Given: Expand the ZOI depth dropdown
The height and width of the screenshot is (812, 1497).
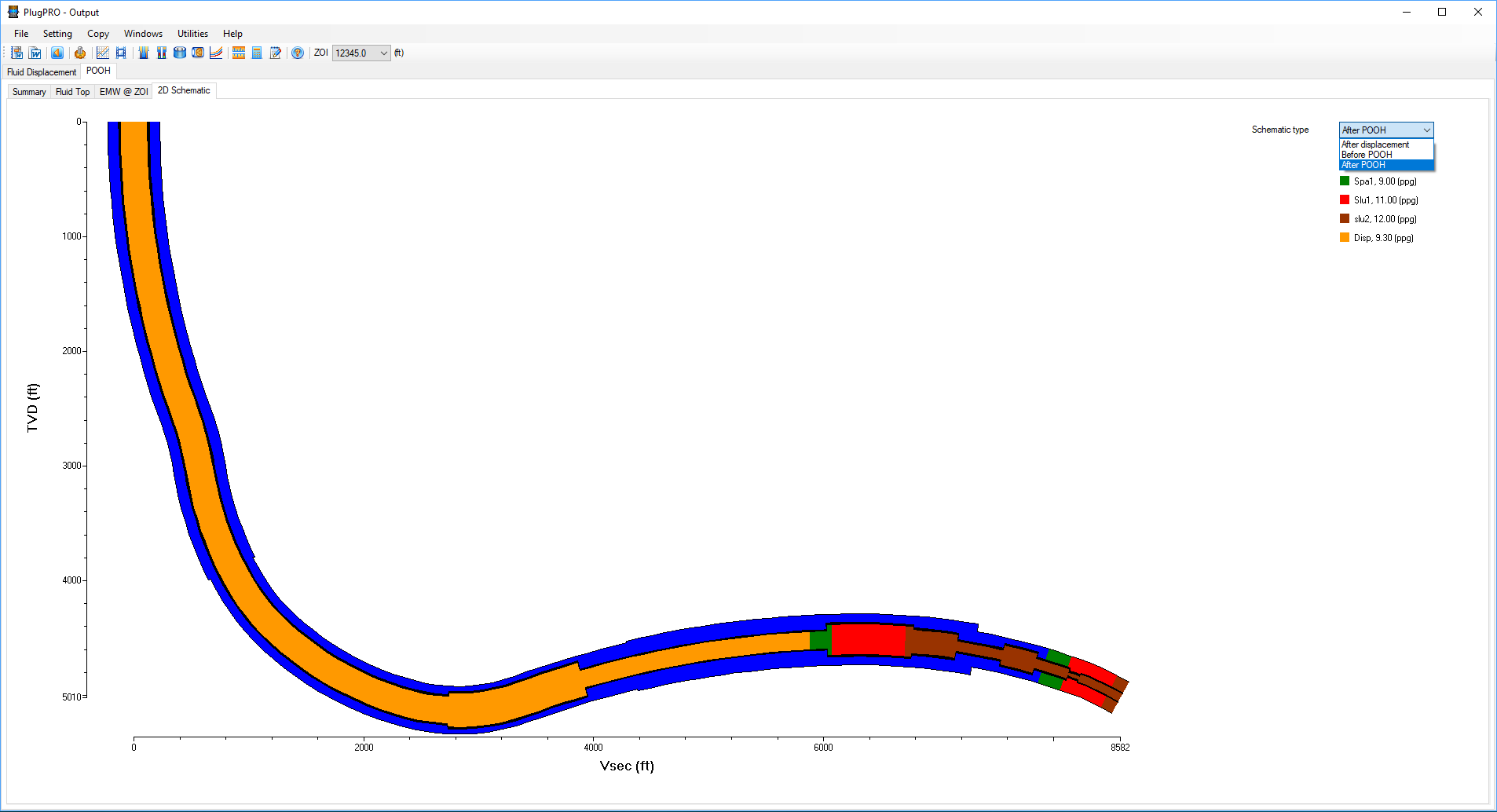Looking at the screenshot, I should click(383, 53).
